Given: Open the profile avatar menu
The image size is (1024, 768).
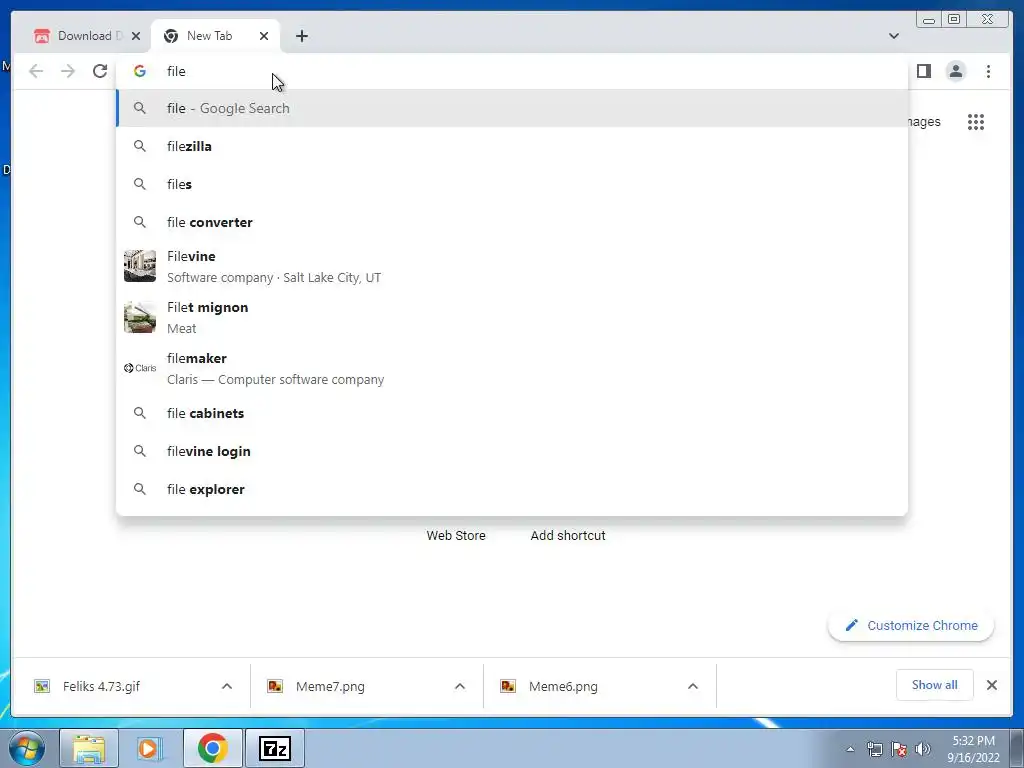Looking at the screenshot, I should (x=955, y=71).
